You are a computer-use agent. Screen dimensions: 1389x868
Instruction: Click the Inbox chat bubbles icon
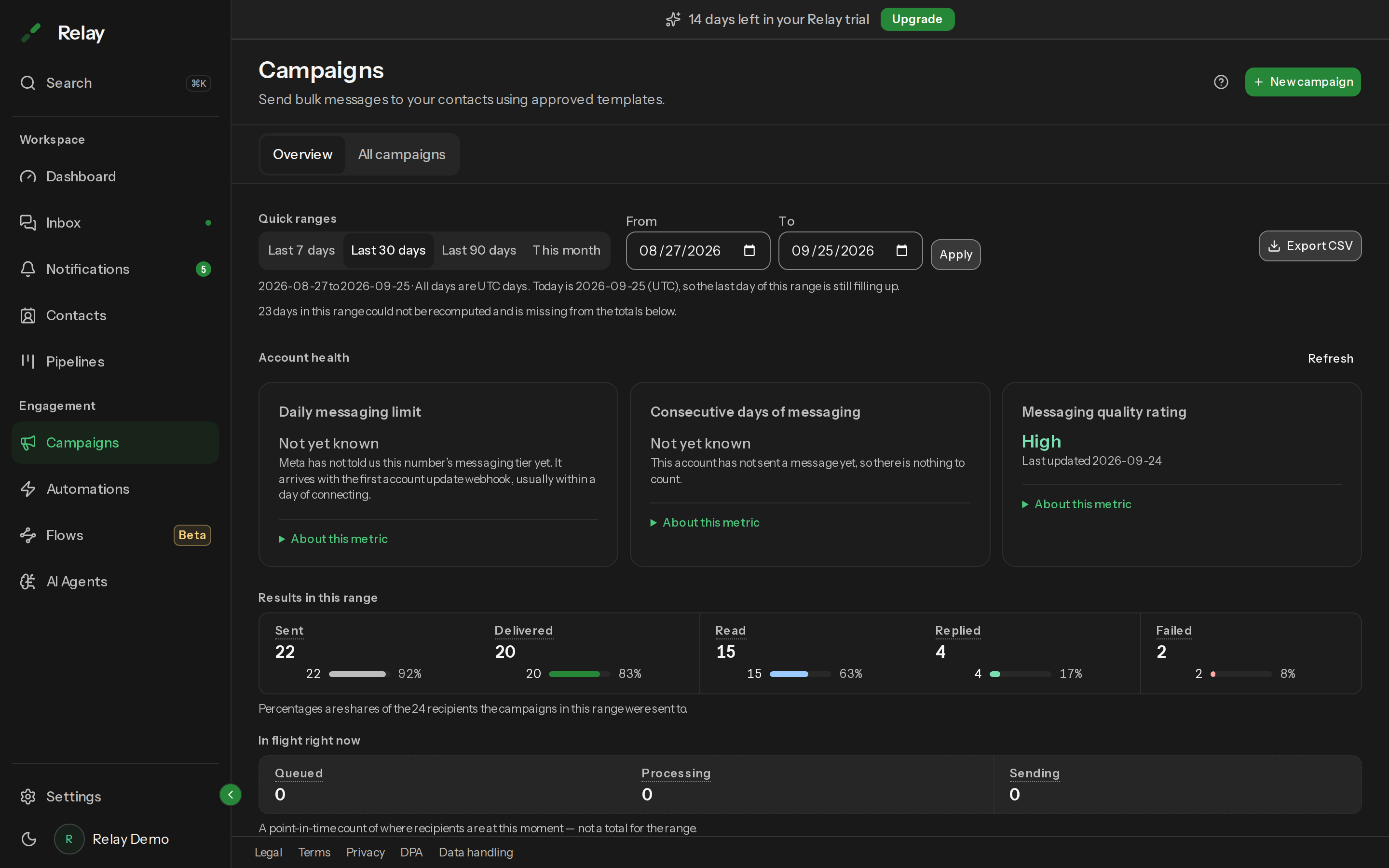[27, 222]
